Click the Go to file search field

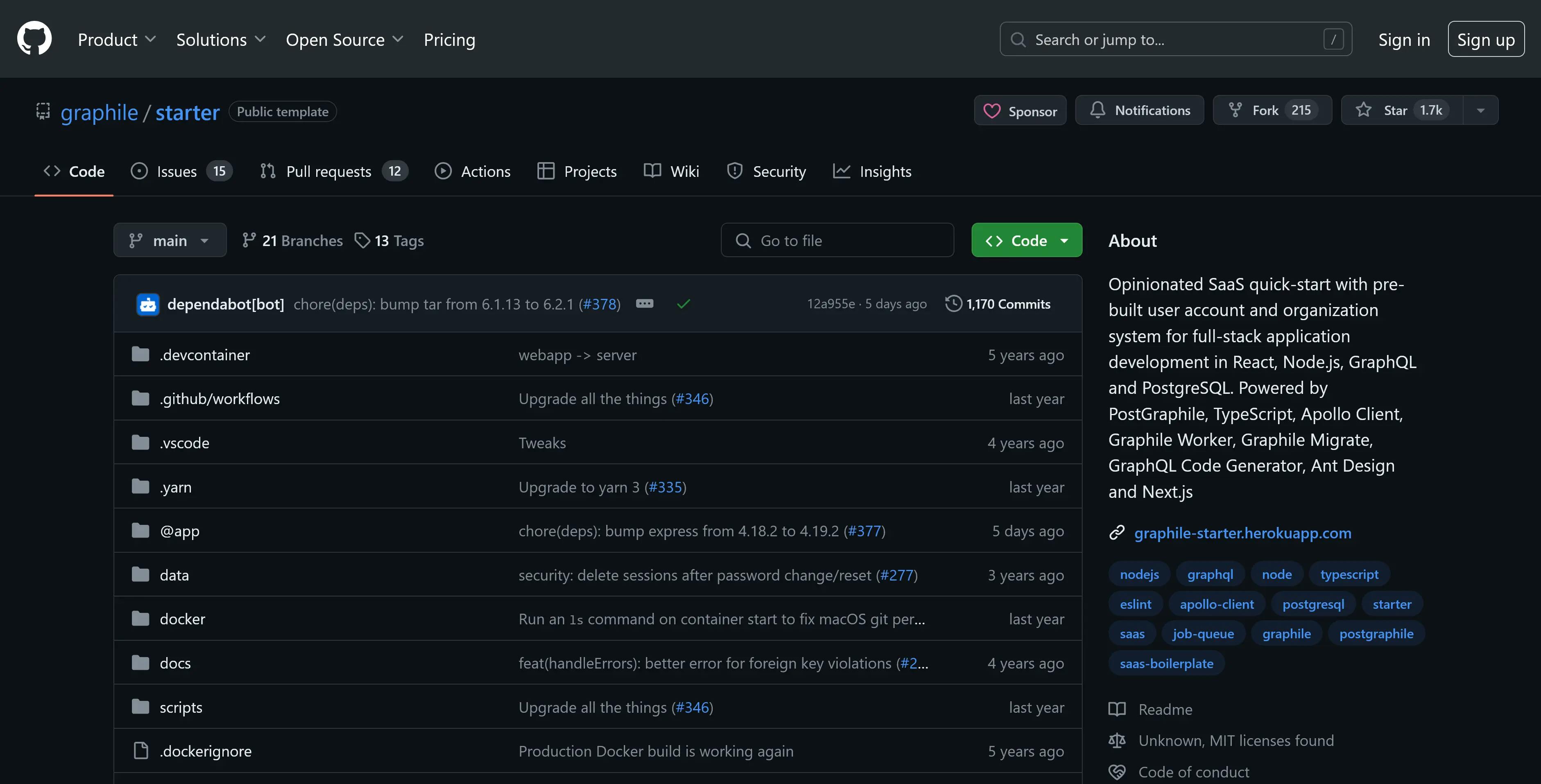(x=837, y=240)
